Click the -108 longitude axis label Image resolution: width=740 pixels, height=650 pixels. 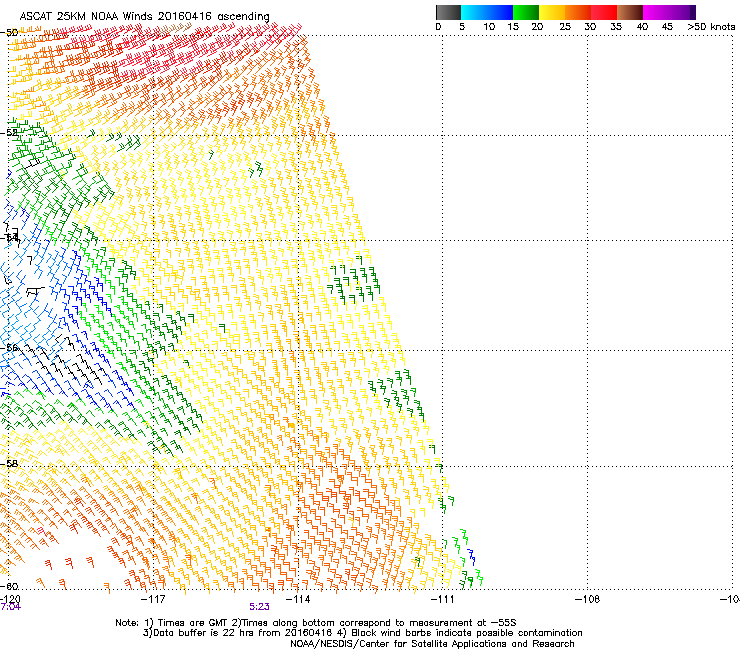tap(587, 599)
